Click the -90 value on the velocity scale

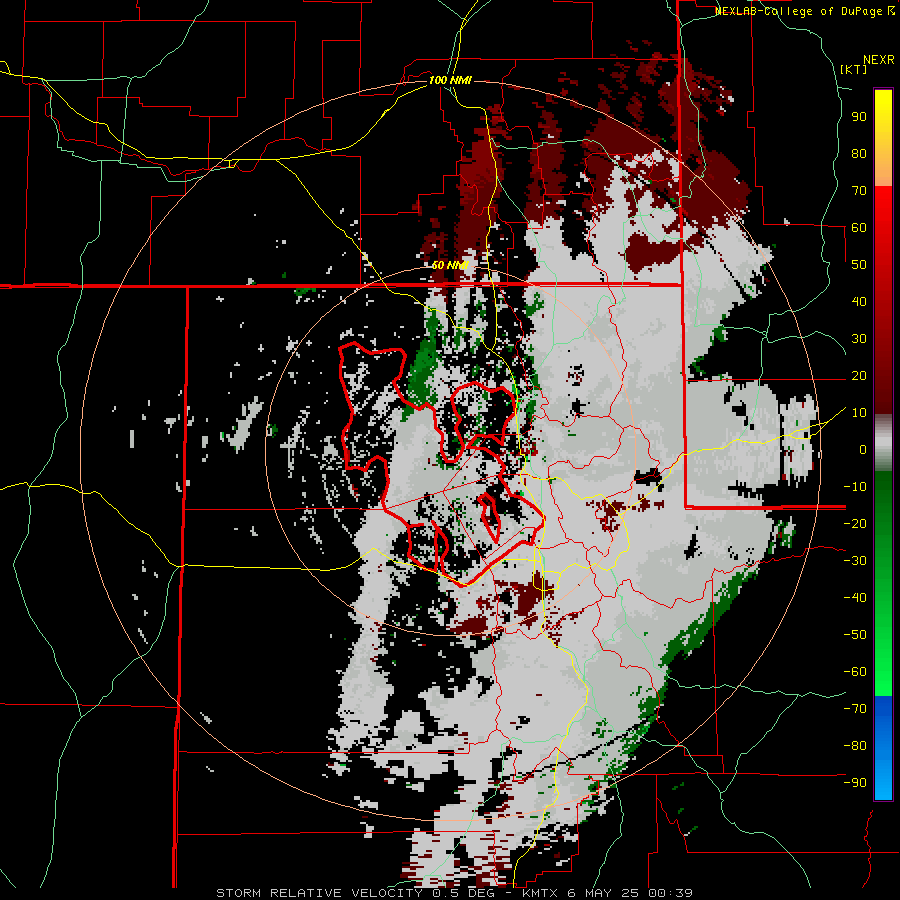click(x=856, y=783)
